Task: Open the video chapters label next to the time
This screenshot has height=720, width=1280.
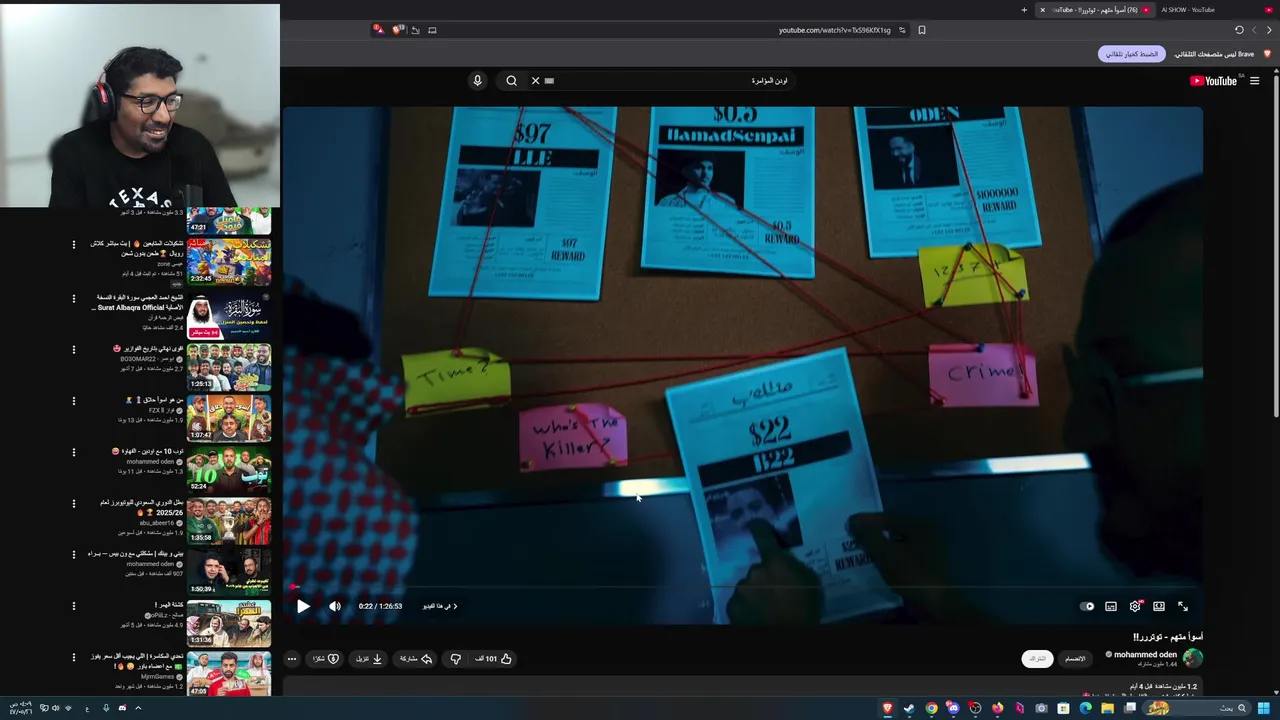Action: coord(440,606)
